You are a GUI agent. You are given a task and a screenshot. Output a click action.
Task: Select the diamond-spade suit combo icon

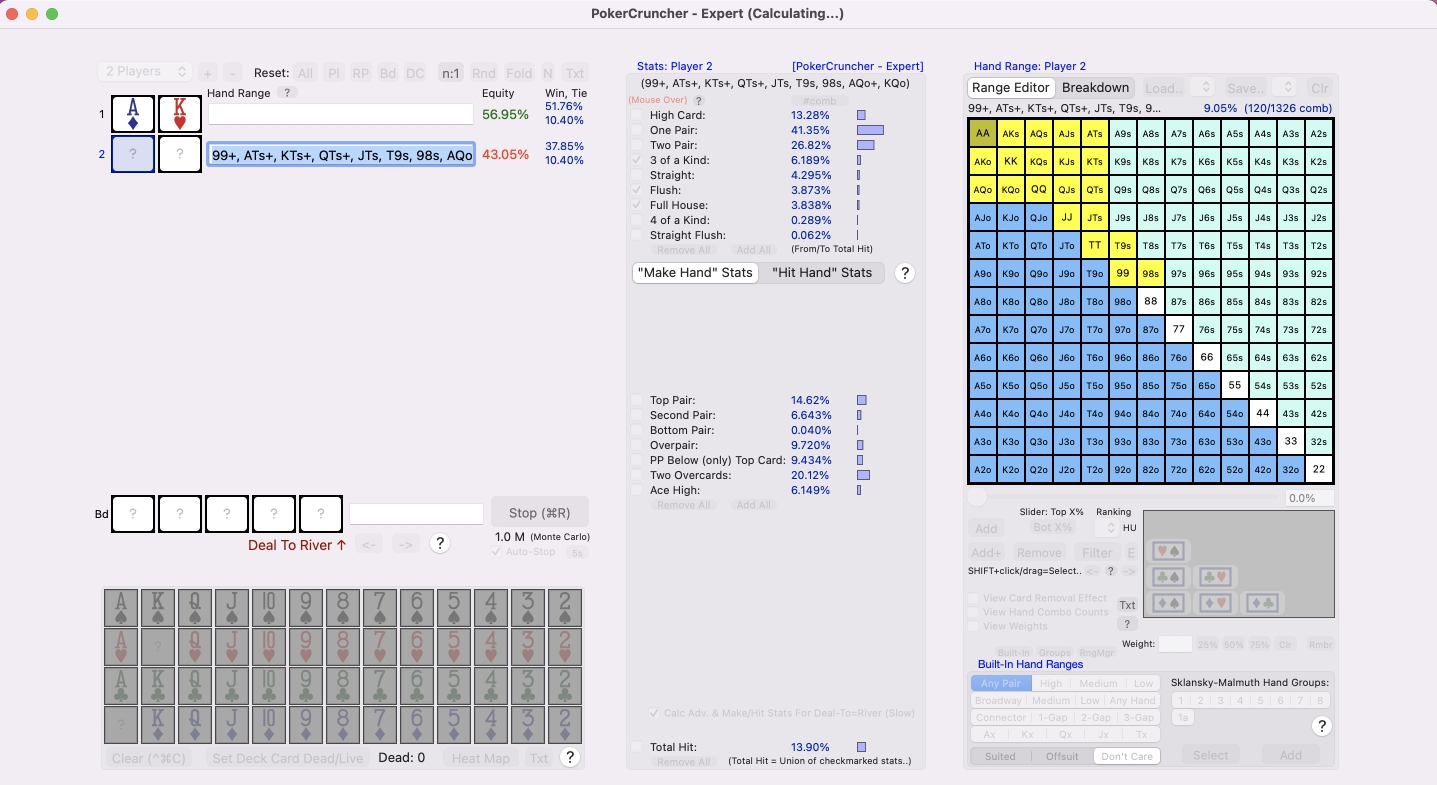tap(1168, 603)
